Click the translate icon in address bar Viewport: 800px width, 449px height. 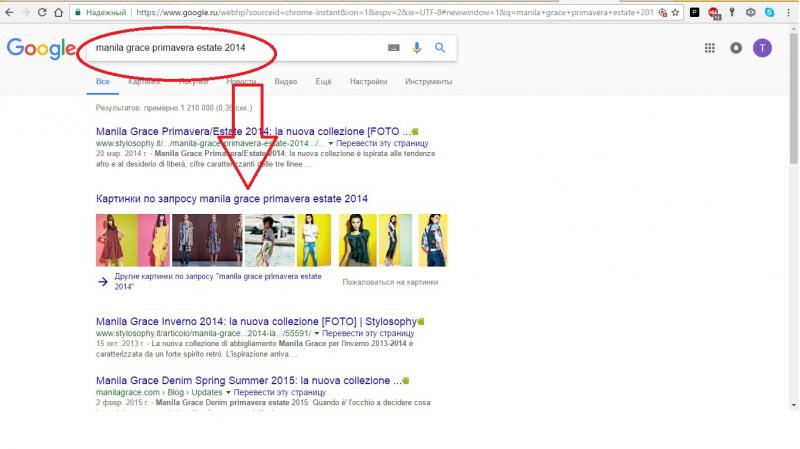(x=662, y=13)
